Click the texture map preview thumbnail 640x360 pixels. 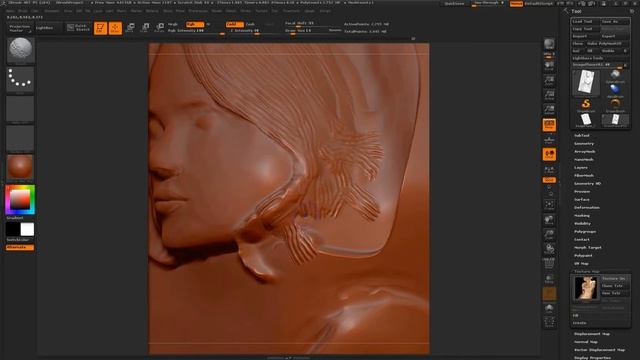pyautogui.click(x=585, y=288)
